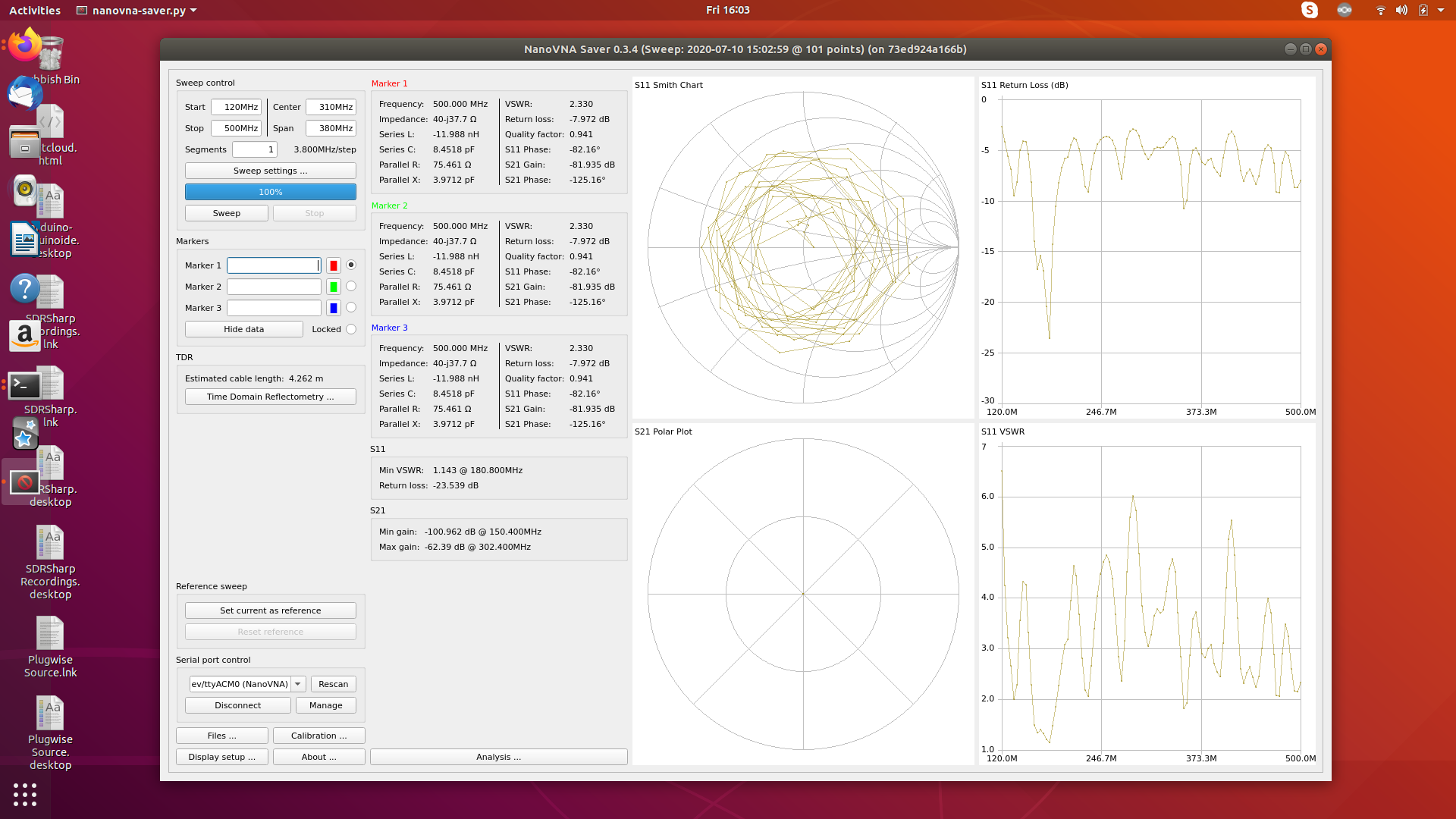Open the Amazon launcher in the dock
The image size is (1456, 819).
pos(25,336)
